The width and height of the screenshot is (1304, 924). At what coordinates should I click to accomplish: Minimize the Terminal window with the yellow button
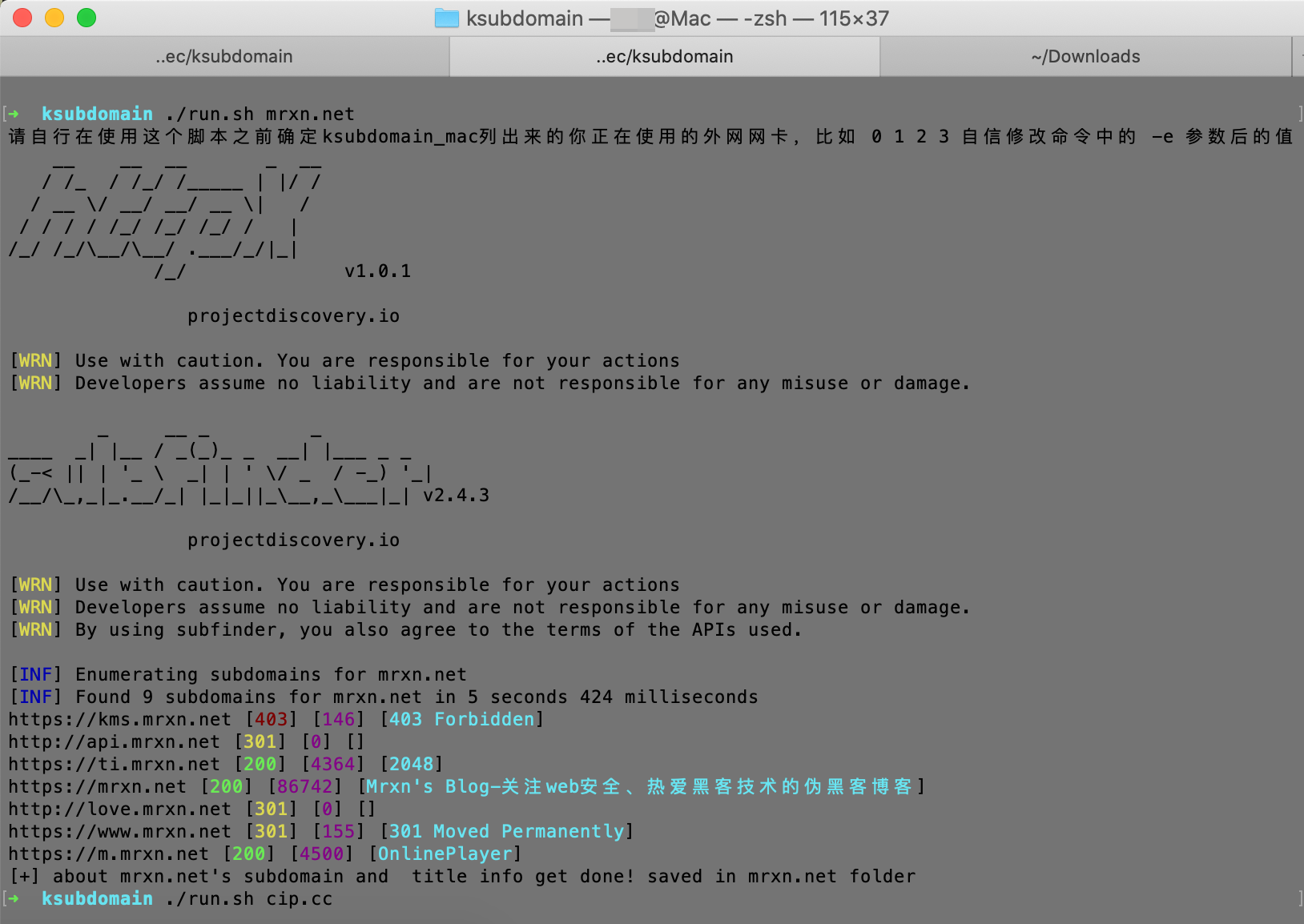pos(54,18)
